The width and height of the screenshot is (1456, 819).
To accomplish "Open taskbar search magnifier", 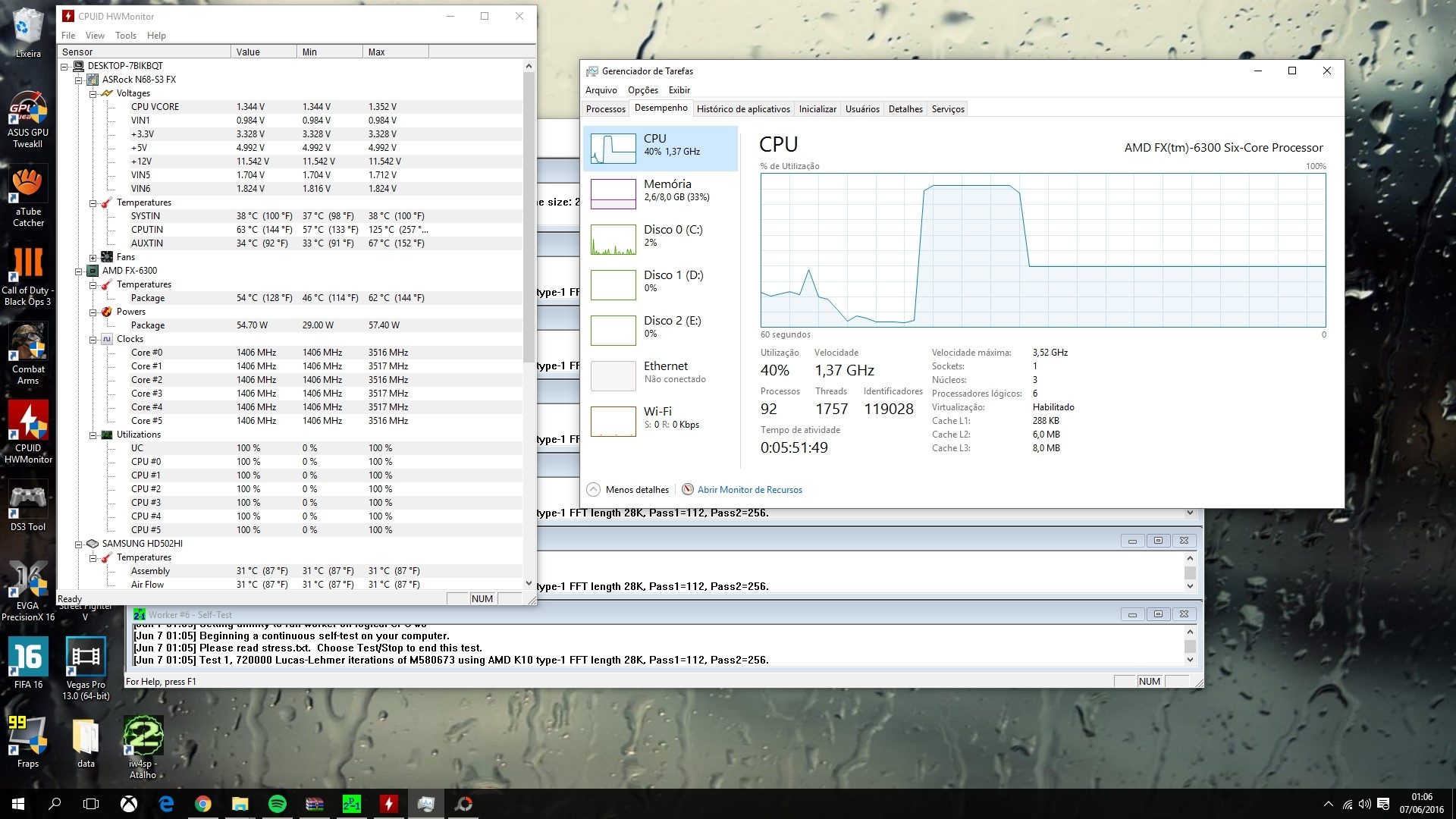I will click(55, 804).
